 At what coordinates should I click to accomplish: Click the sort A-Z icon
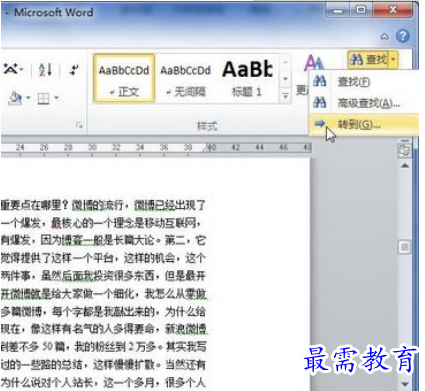45,70
